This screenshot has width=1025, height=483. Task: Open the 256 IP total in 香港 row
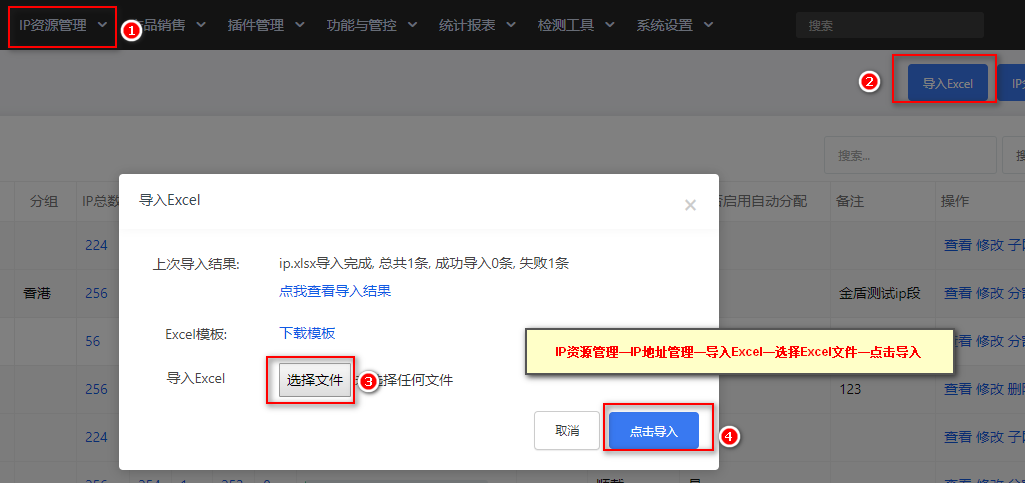[96, 293]
